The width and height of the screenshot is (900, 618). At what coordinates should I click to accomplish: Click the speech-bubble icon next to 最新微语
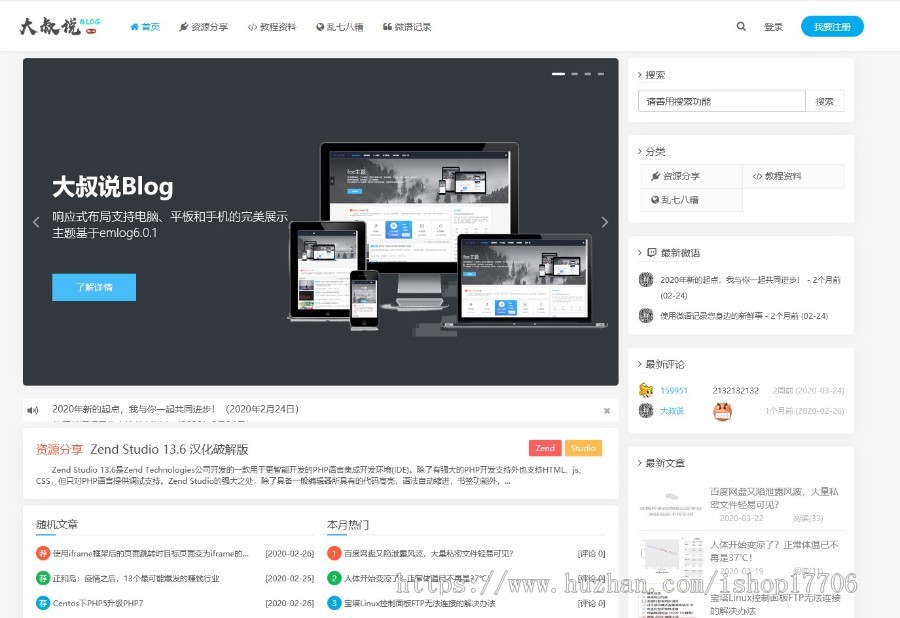tap(652, 251)
